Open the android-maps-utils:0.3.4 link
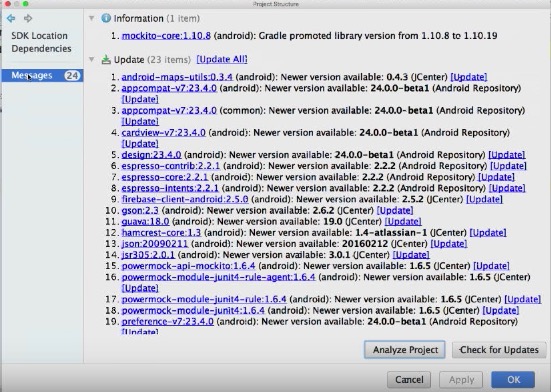Image resolution: width=551 pixels, height=392 pixels. coord(177,77)
